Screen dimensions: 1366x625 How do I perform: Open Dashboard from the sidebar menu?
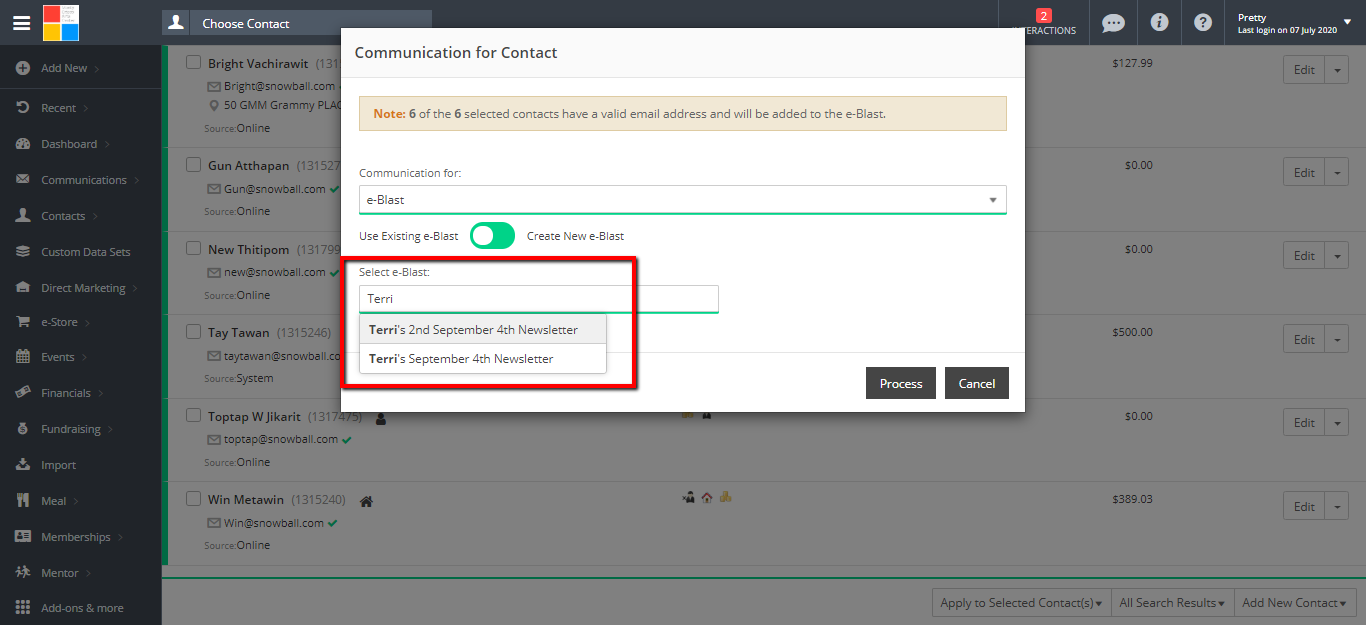pos(69,144)
